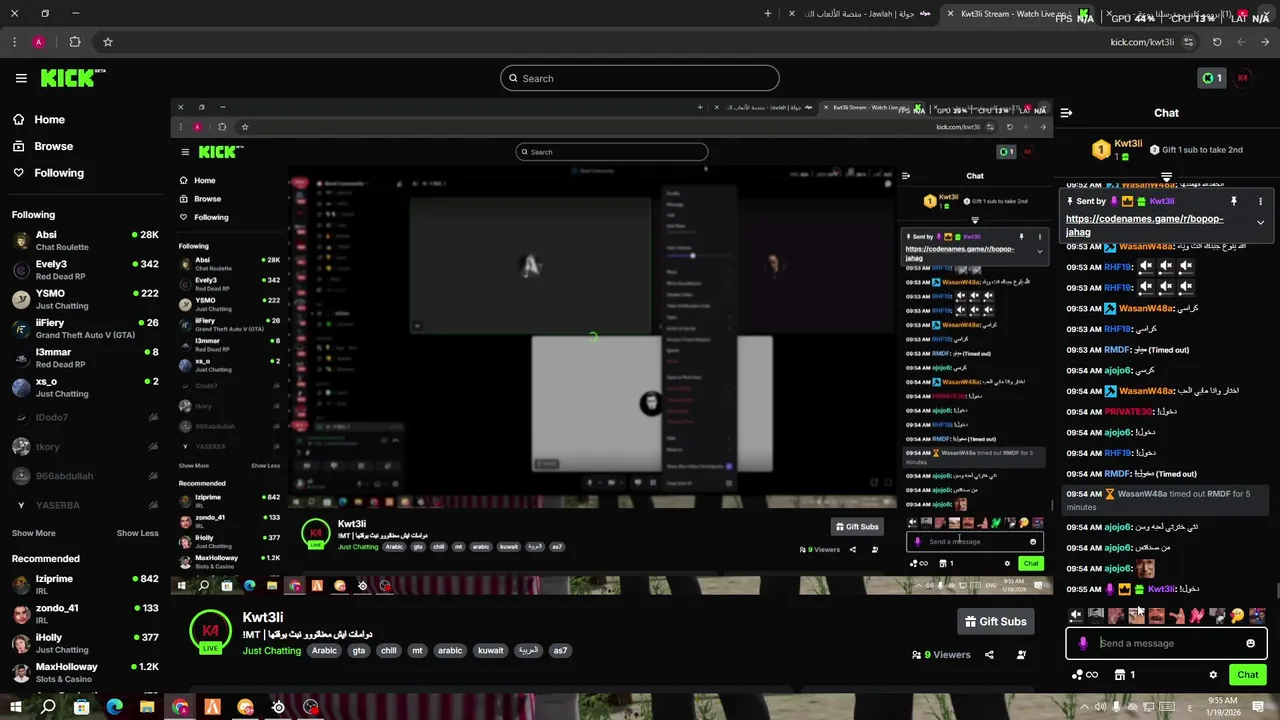Click the Kwt3li channel avatar with LIVE badge
The width and height of the screenshot is (1280, 720).
[210, 631]
